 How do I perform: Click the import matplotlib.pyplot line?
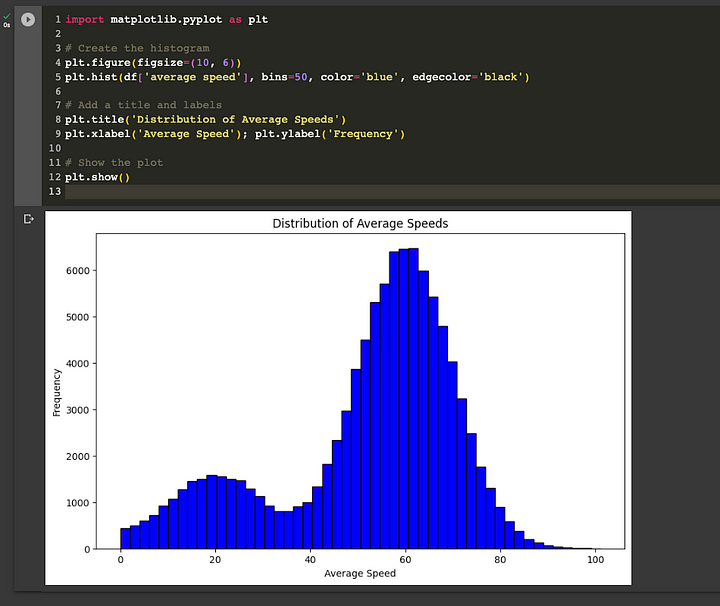(166, 20)
